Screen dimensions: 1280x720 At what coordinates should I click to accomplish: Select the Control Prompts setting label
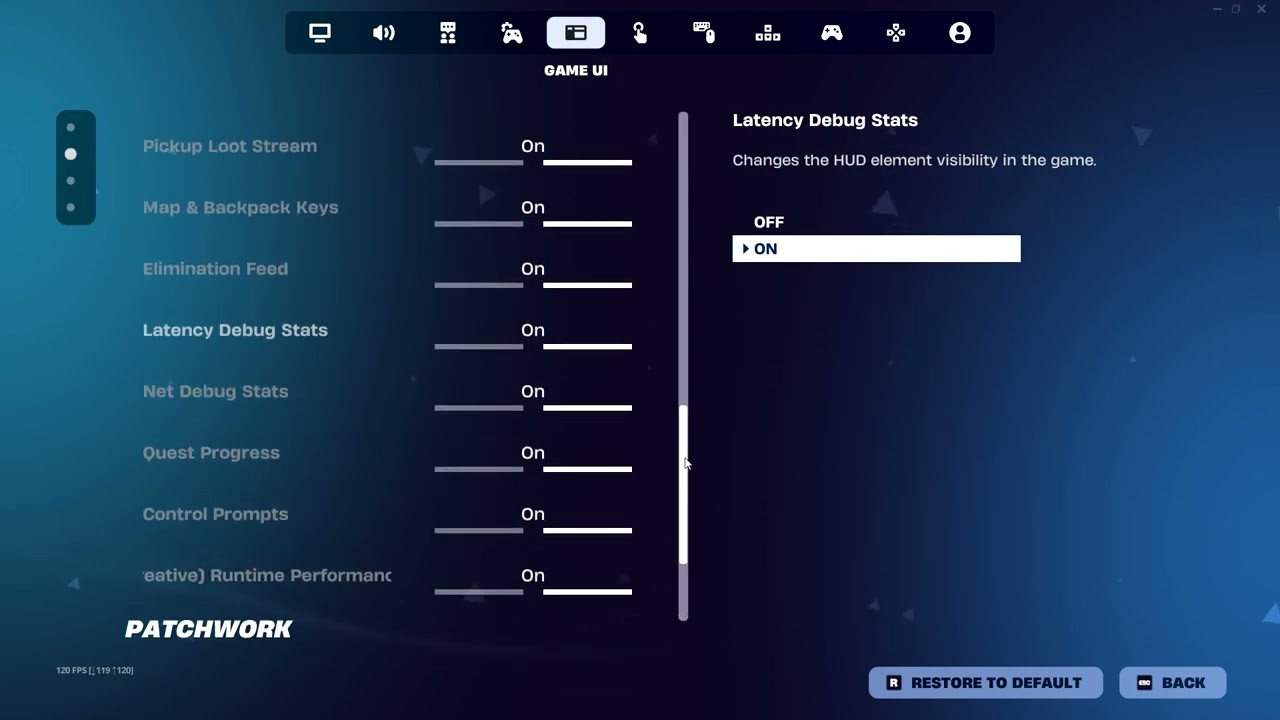215,514
